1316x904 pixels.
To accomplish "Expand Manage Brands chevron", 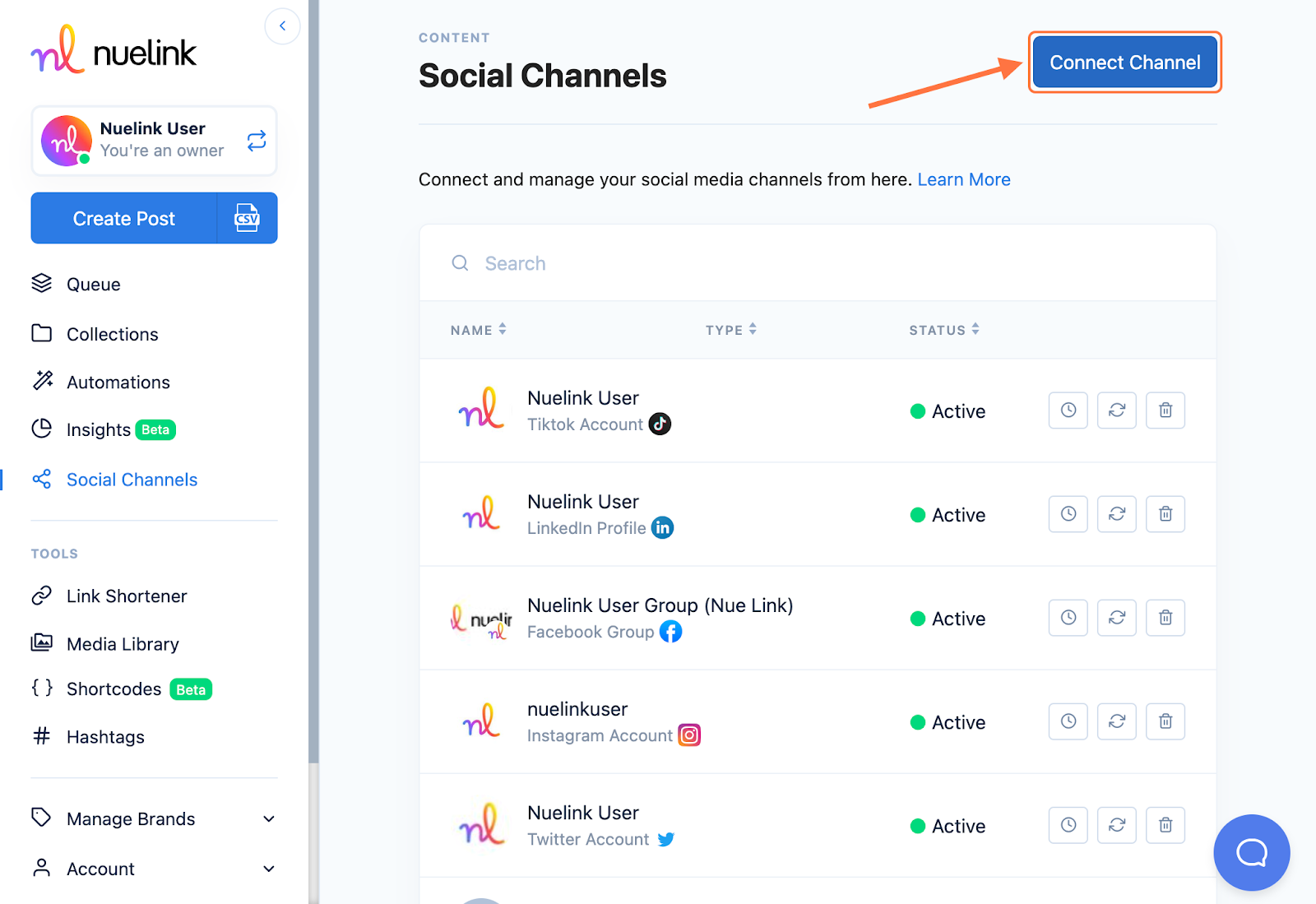I will [269, 818].
